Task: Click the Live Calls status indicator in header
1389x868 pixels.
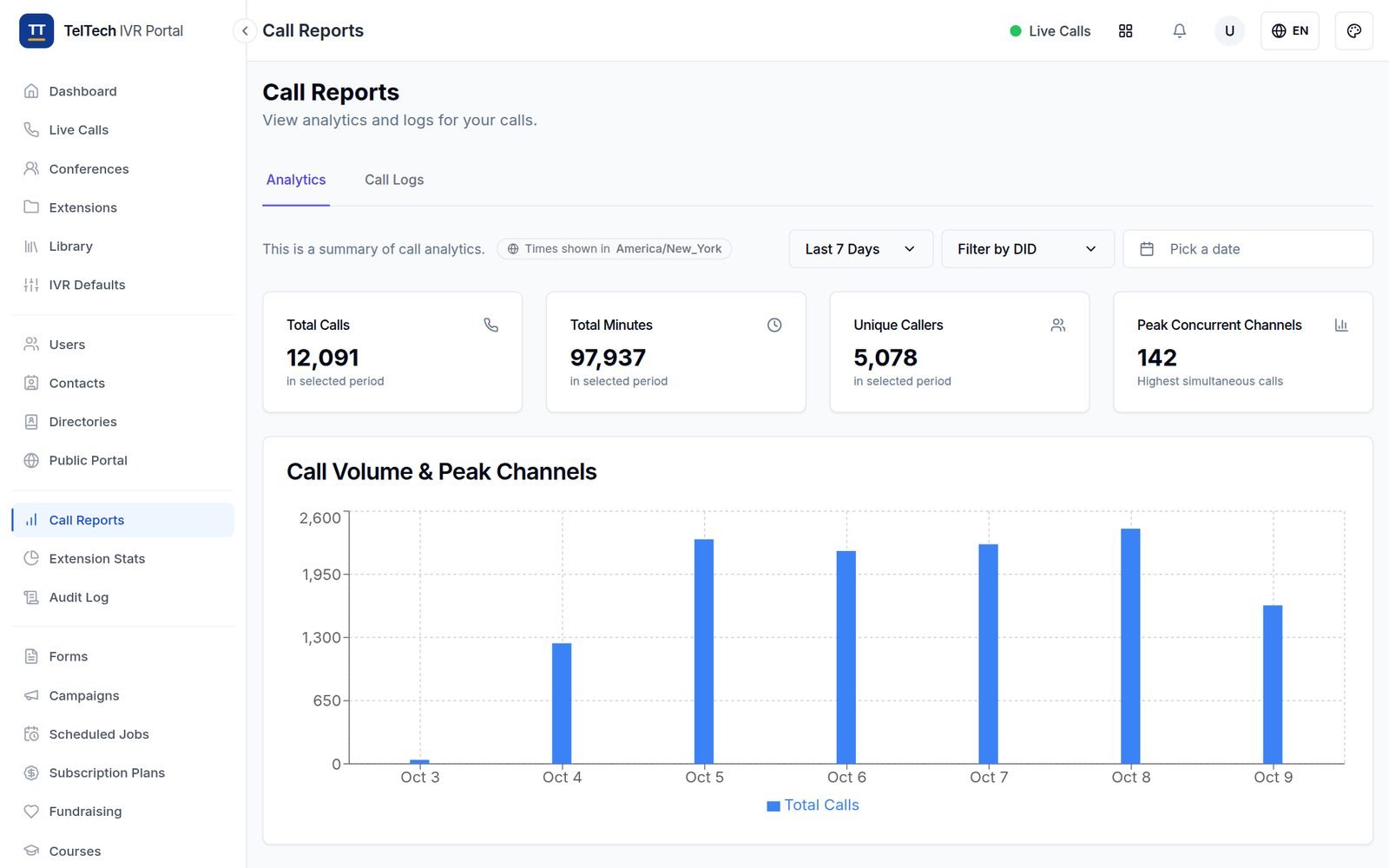Action: tap(1050, 31)
